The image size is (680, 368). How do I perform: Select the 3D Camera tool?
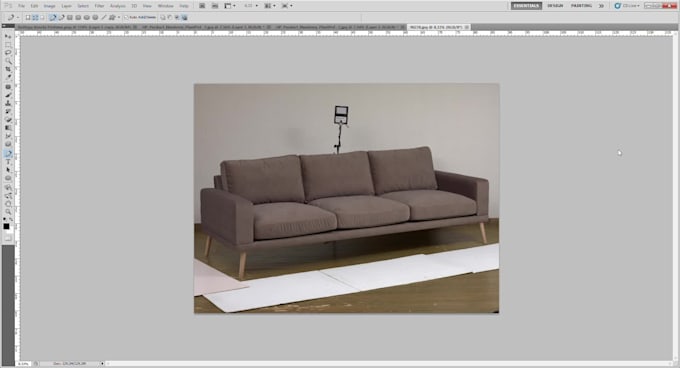pyautogui.click(x=8, y=195)
